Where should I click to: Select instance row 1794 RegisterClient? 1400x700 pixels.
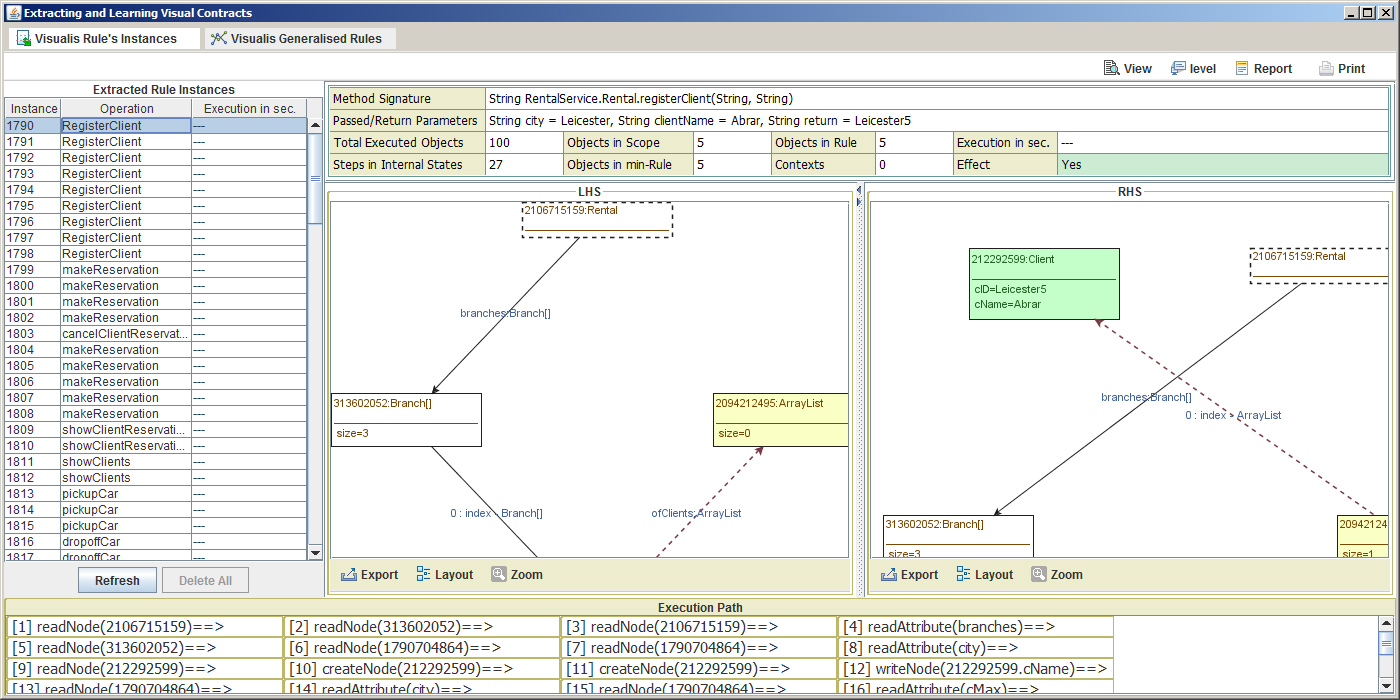click(156, 190)
